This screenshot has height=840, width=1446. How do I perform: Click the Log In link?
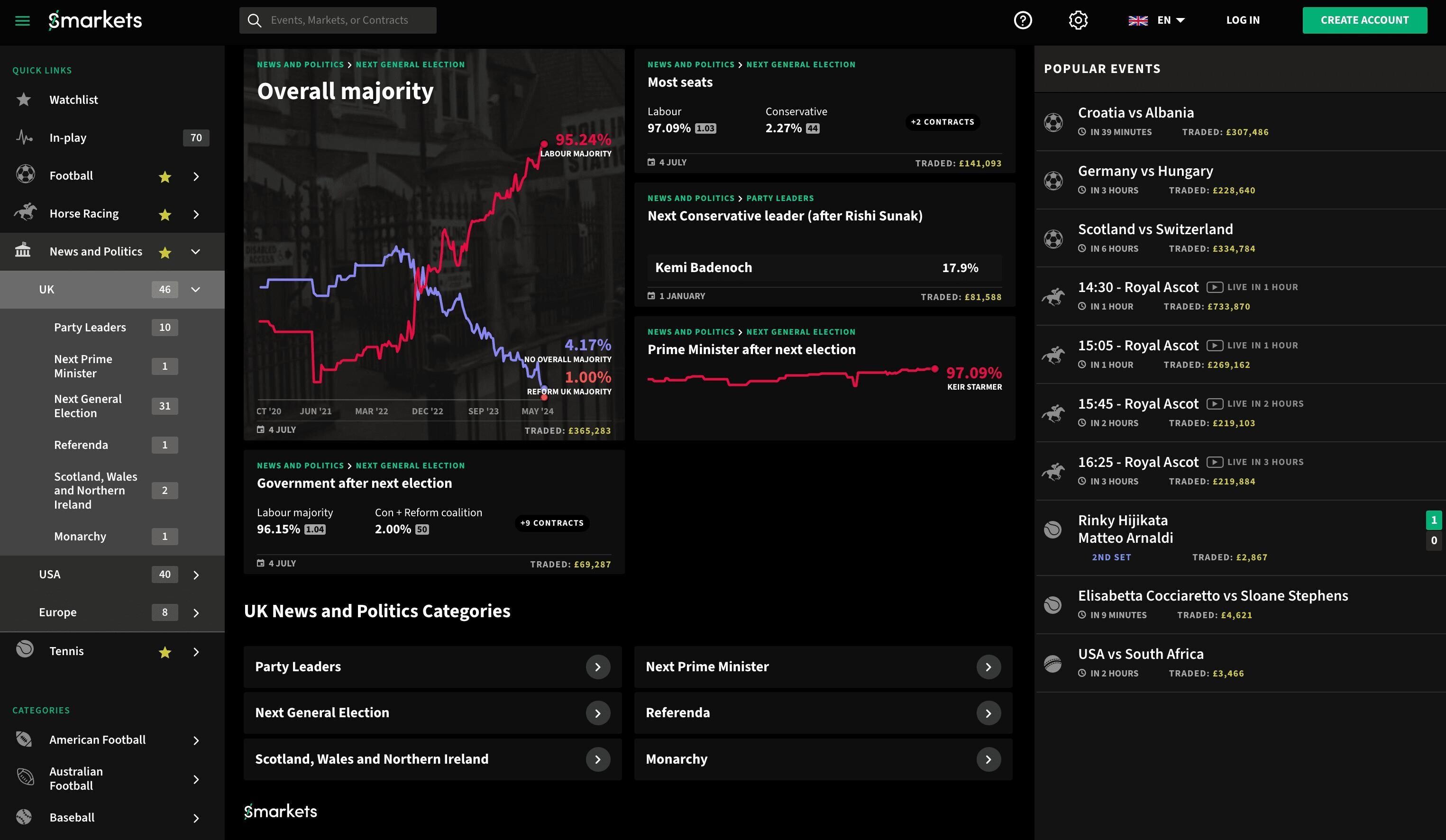coord(1243,20)
